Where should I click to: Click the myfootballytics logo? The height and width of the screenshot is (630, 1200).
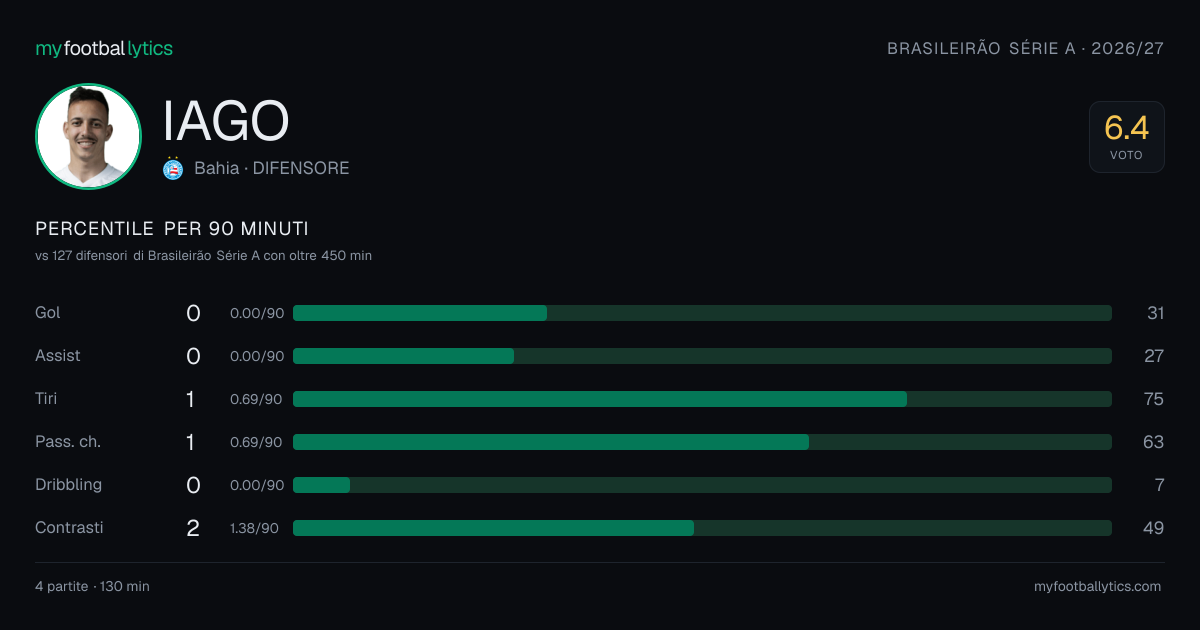[x=104, y=48]
